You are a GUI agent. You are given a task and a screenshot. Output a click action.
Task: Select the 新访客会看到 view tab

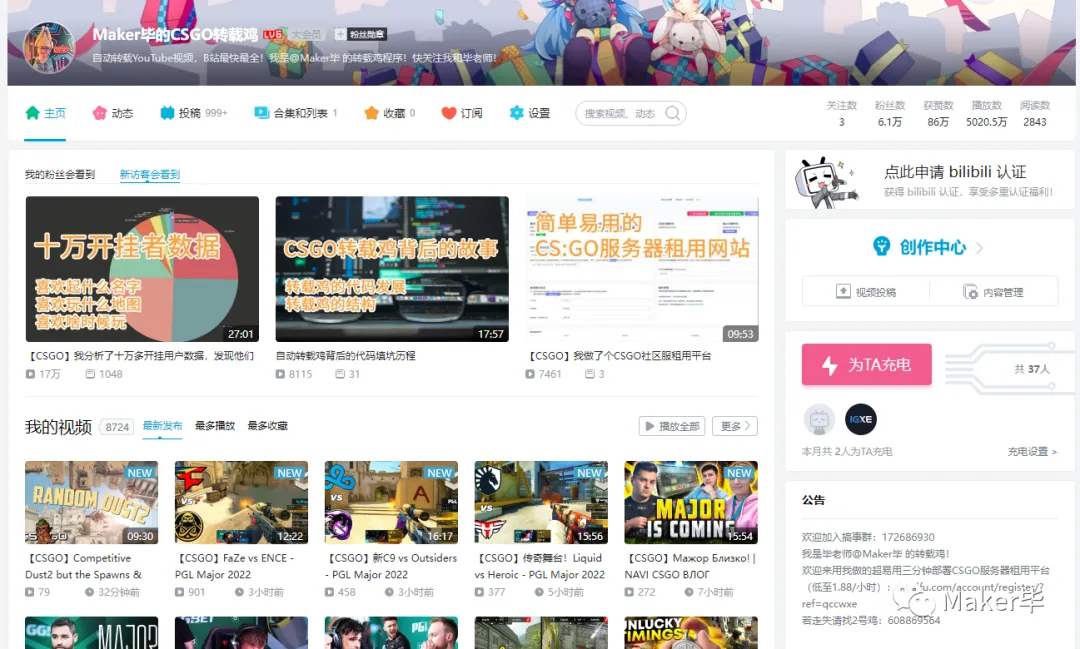(149, 174)
